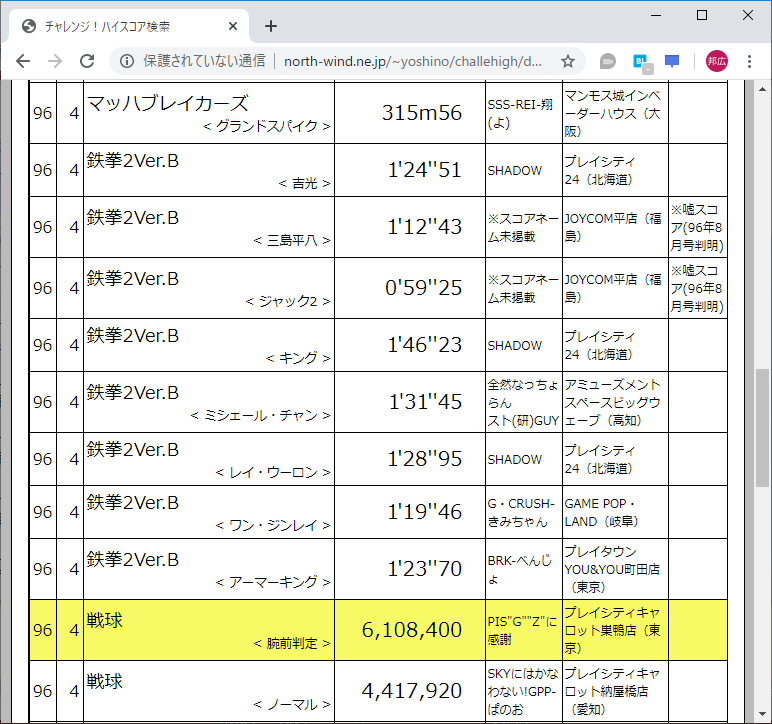772x724 pixels.
Task: Click time 1'46''23
Action: click(425, 345)
